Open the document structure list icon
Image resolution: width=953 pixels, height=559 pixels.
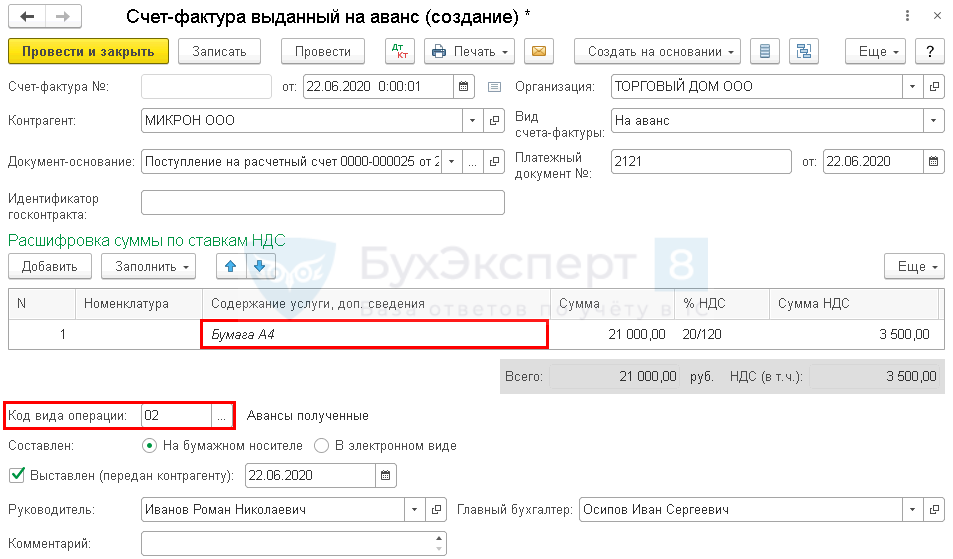tap(765, 52)
